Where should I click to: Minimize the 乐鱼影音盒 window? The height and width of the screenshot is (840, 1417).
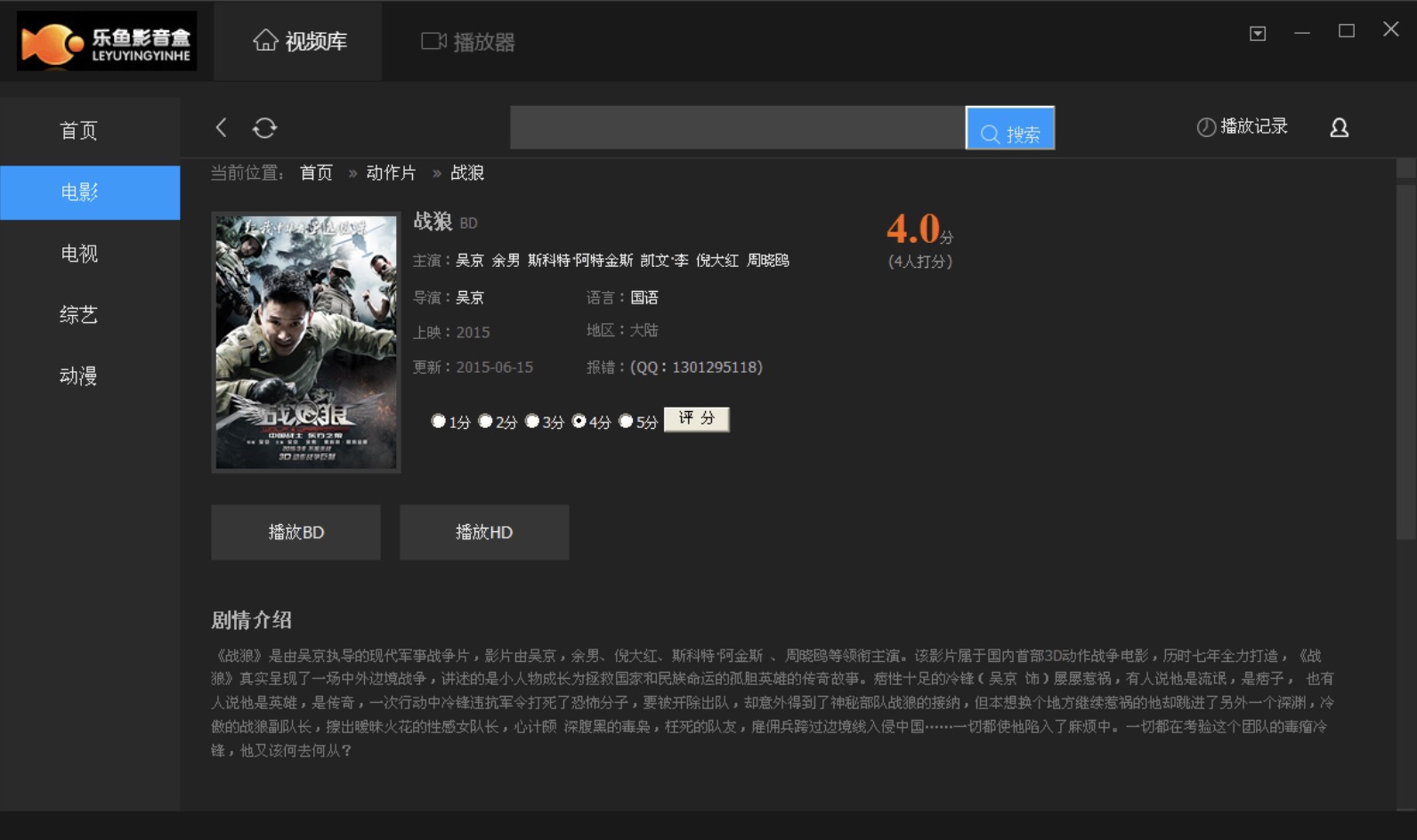click(1302, 33)
